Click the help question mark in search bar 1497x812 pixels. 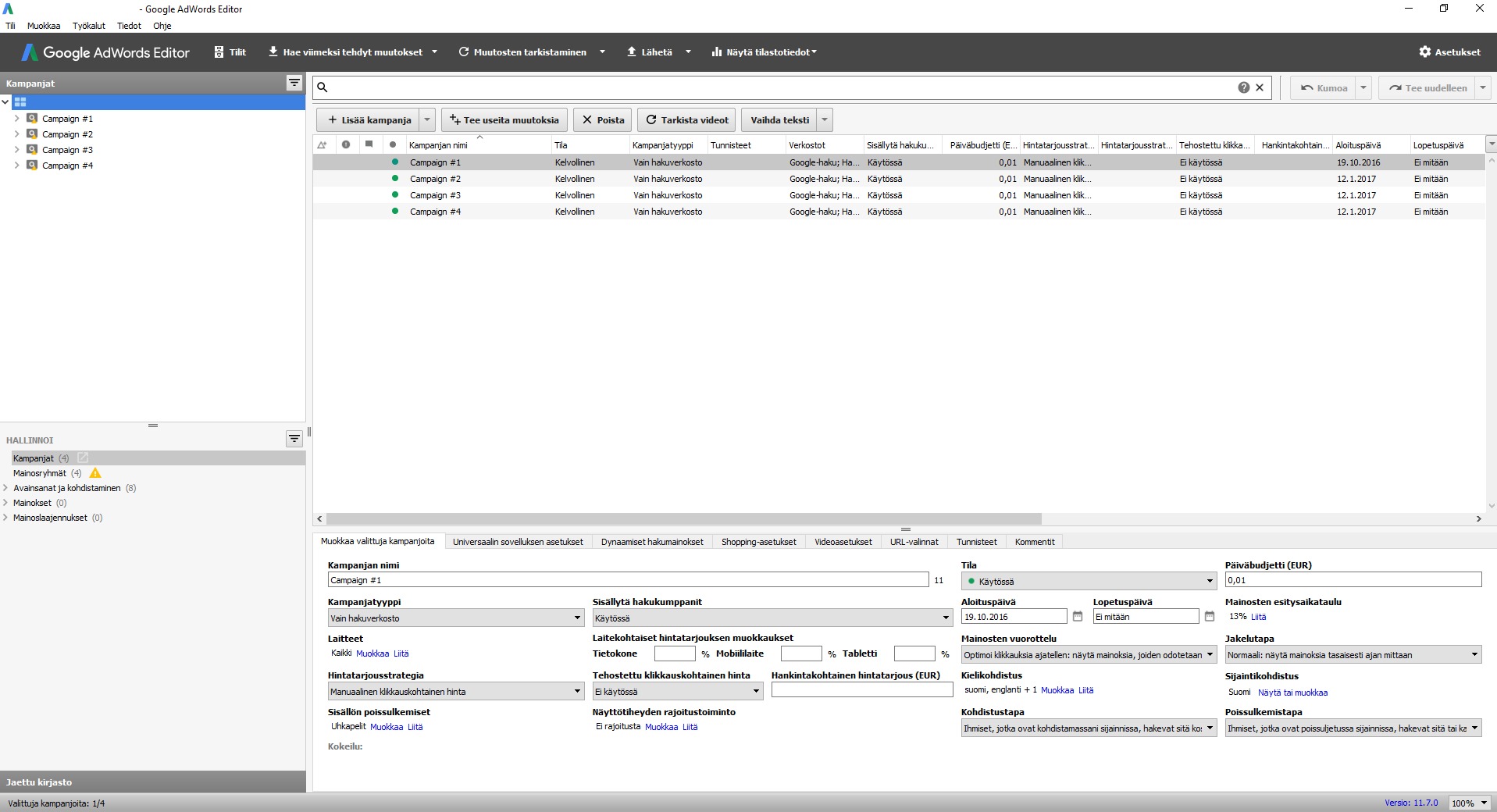tap(1244, 87)
